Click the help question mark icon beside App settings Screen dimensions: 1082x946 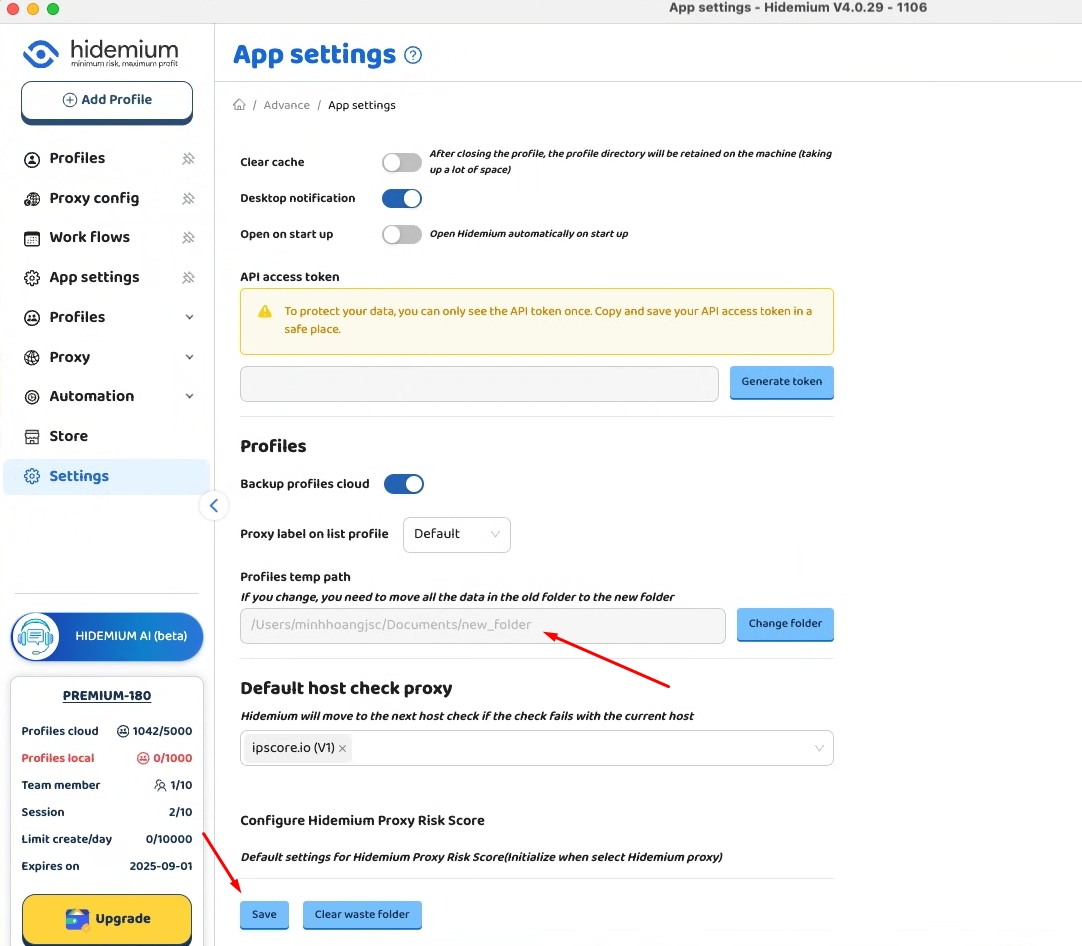pyautogui.click(x=413, y=55)
